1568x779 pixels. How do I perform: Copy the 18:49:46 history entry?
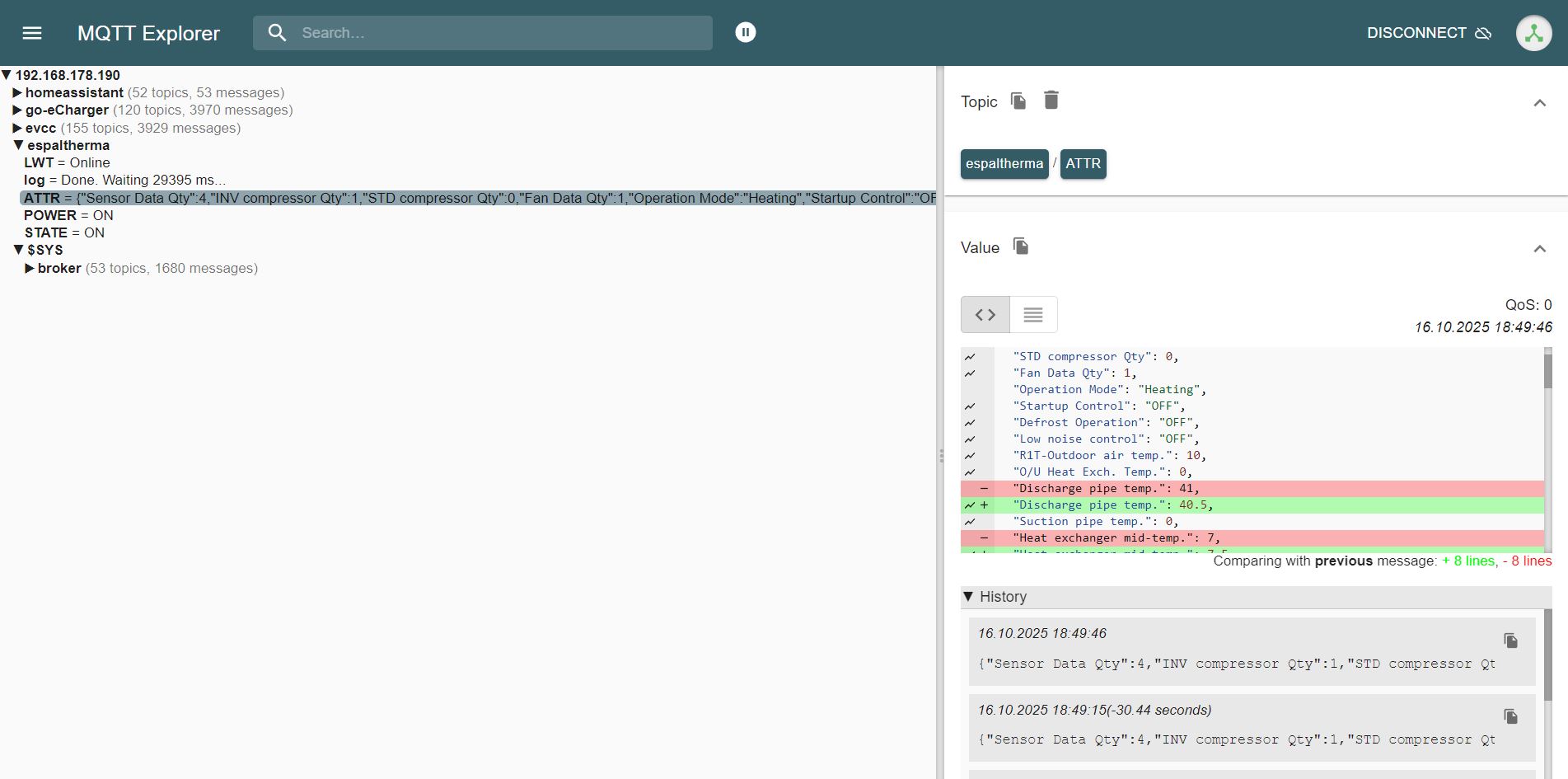pos(1509,641)
